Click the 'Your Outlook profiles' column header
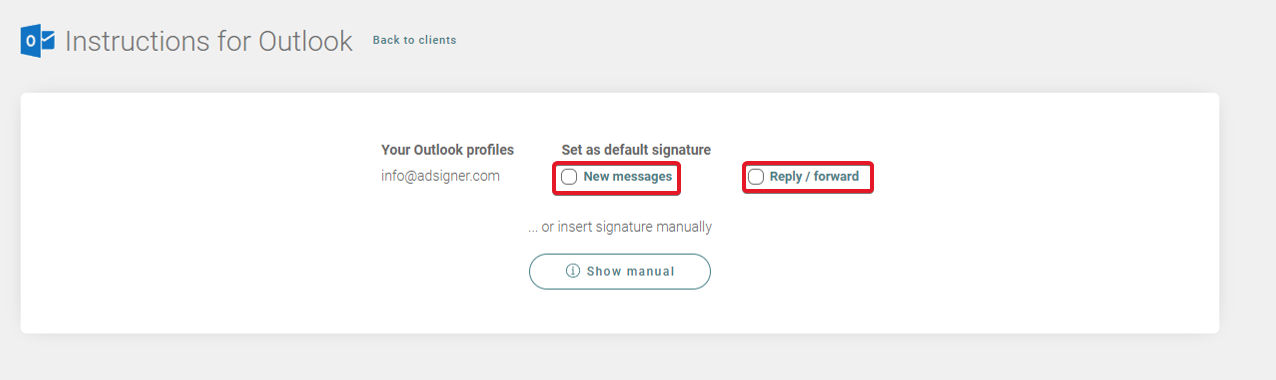1276x380 pixels. (447, 150)
